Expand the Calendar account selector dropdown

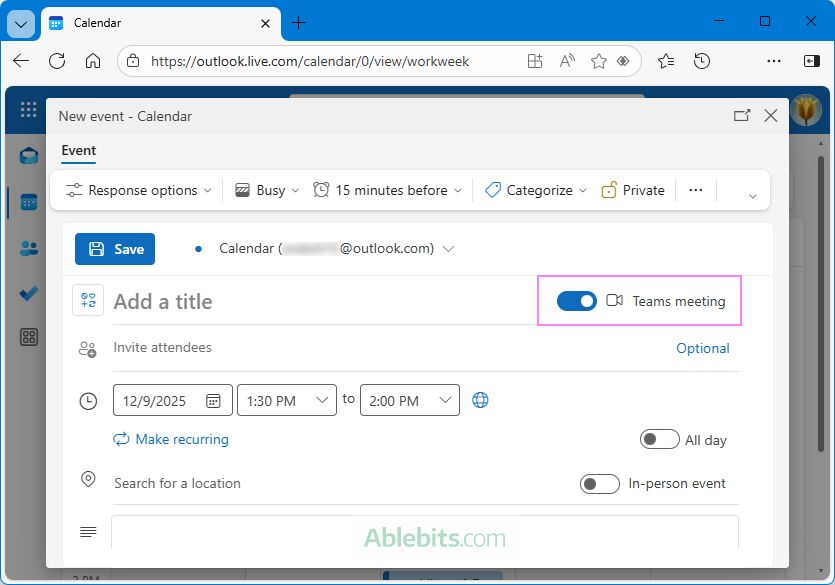447,248
